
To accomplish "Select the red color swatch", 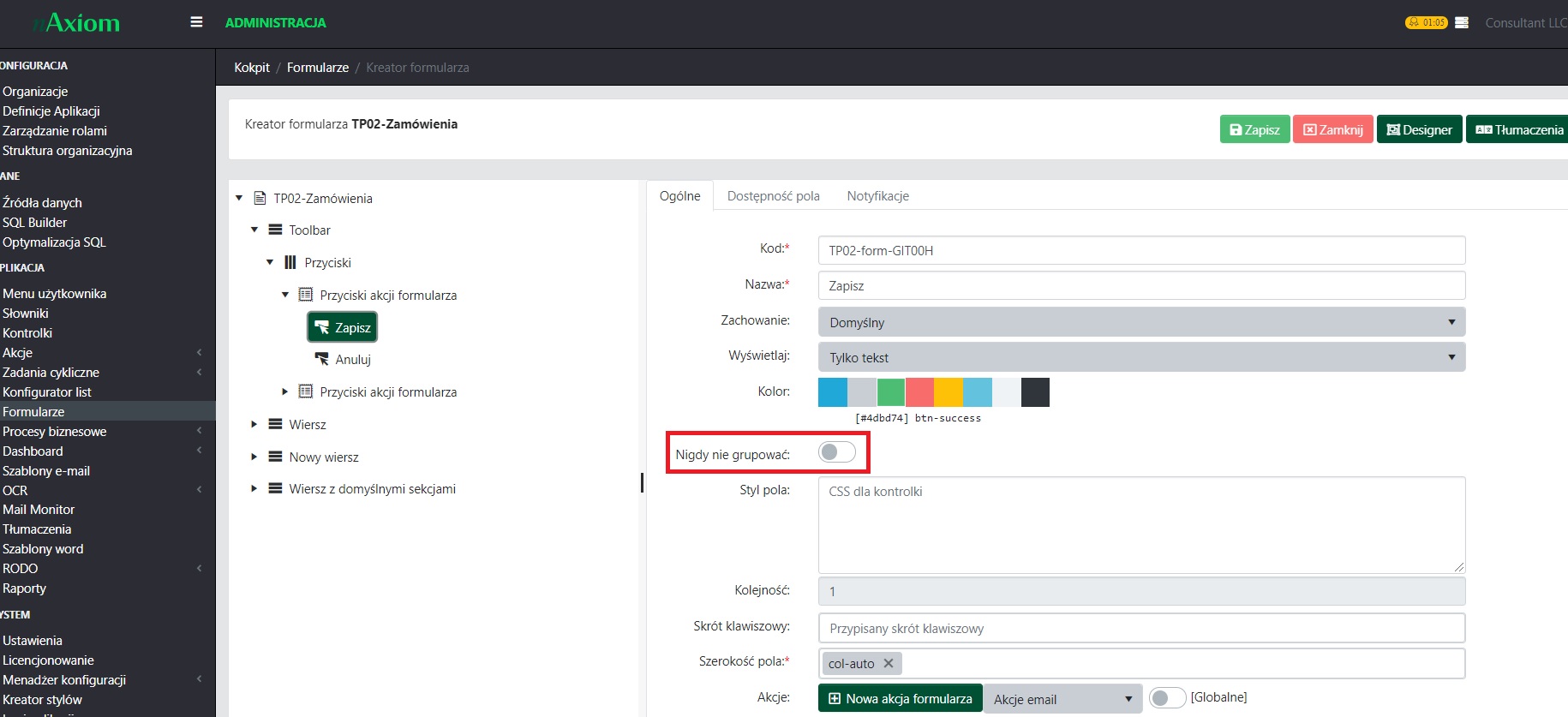I will click(920, 392).
